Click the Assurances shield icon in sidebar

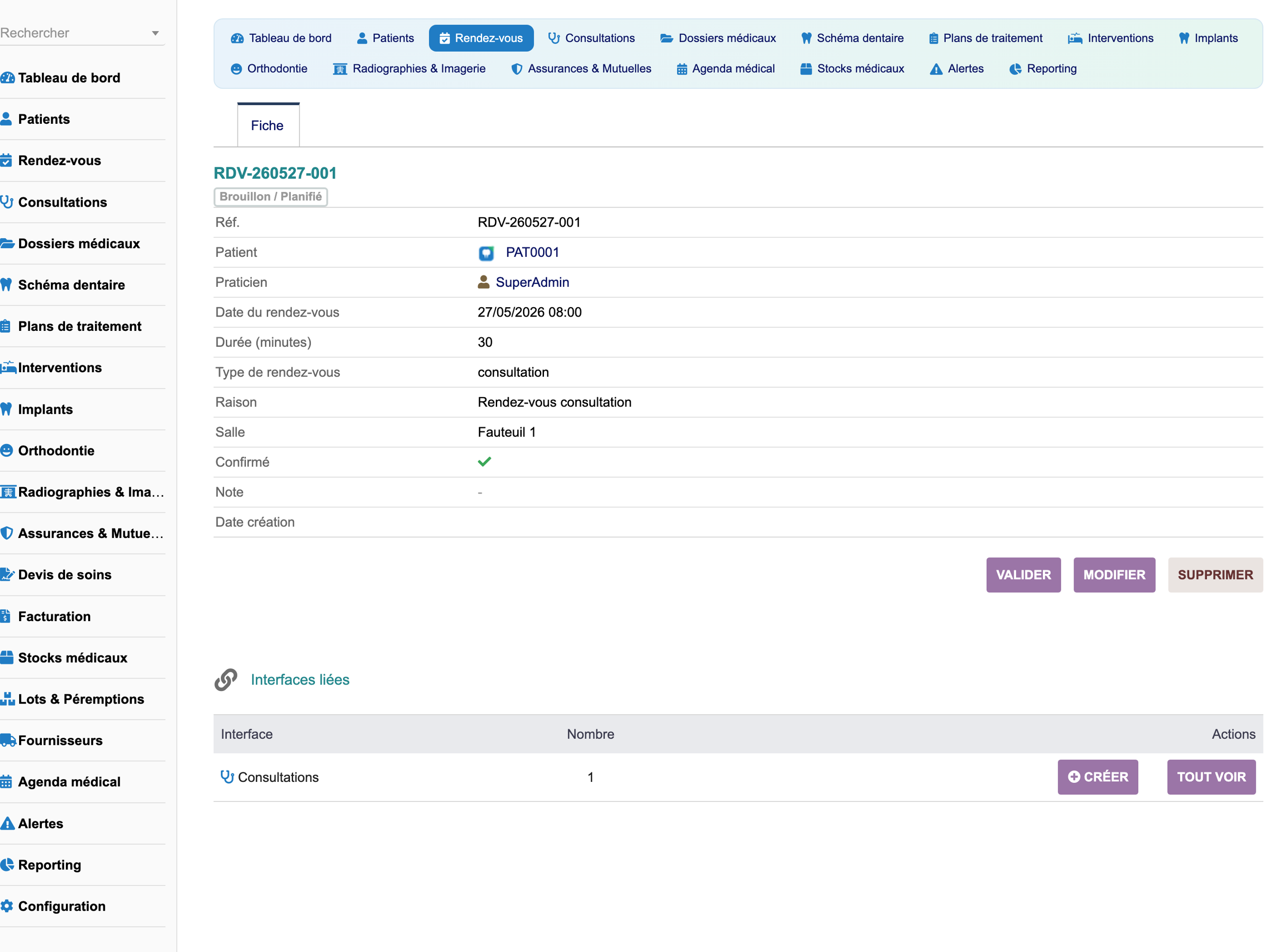[x=6, y=533]
